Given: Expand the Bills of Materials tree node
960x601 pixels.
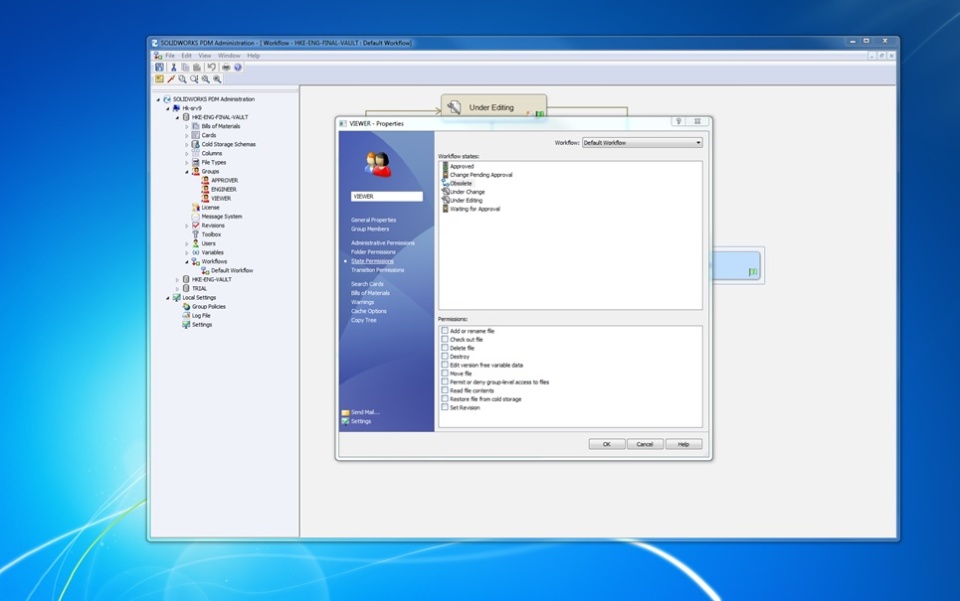Looking at the screenshot, I should 187,127.
